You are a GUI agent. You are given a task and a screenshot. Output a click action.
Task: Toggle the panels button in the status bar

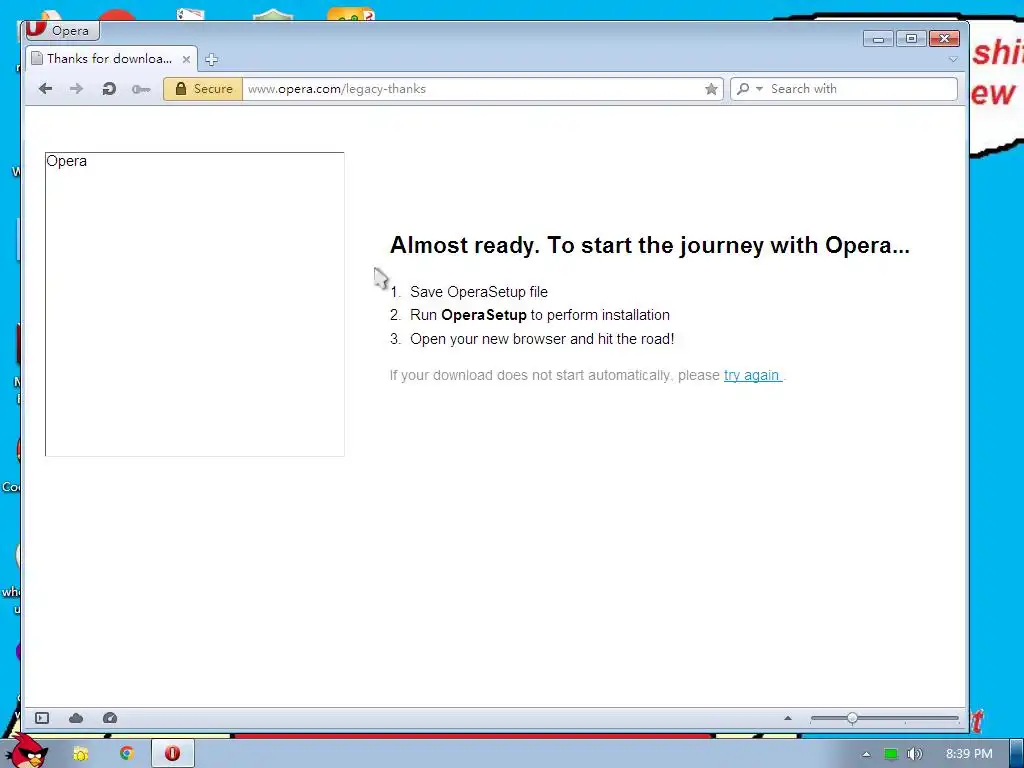coord(42,718)
